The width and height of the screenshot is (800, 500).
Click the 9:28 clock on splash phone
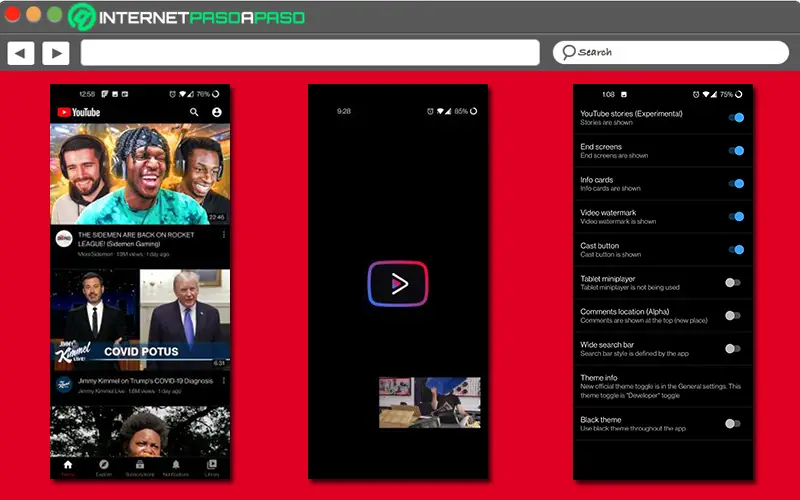pos(344,111)
